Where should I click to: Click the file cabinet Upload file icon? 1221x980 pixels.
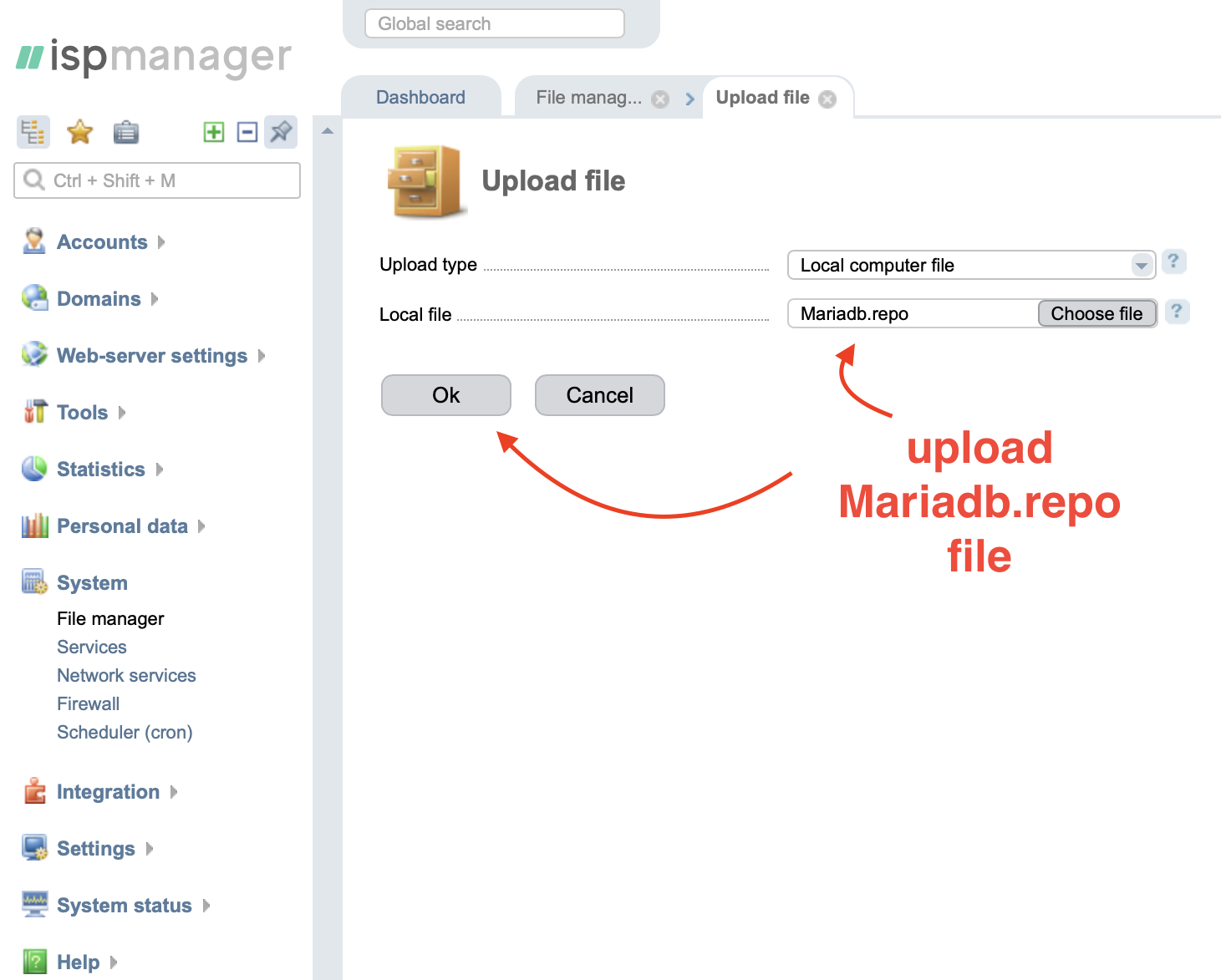click(x=425, y=181)
